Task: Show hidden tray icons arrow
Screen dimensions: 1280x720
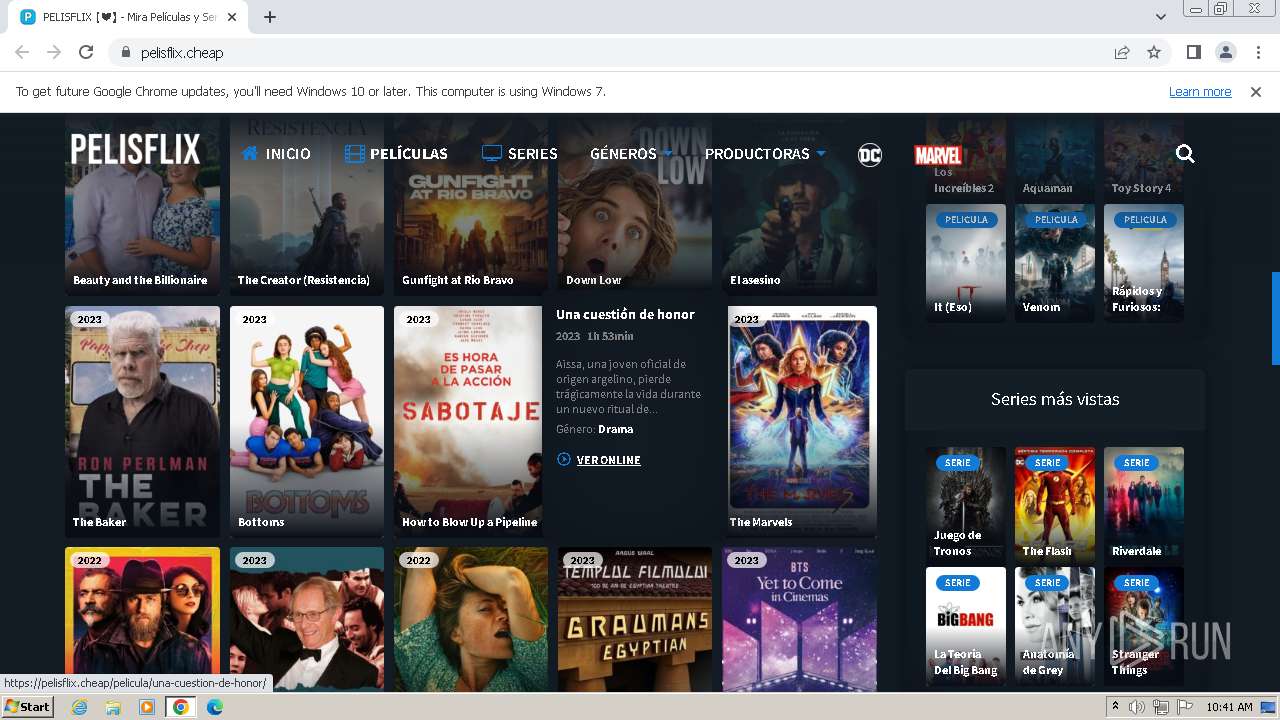Action: [1115, 707]
